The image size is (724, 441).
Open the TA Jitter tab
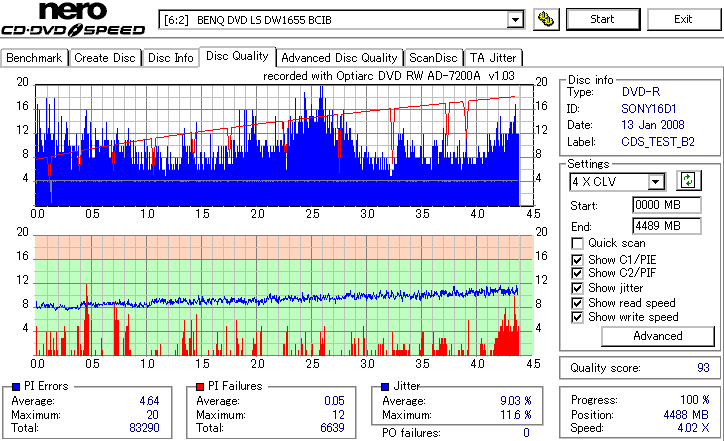tap(493, 58)
